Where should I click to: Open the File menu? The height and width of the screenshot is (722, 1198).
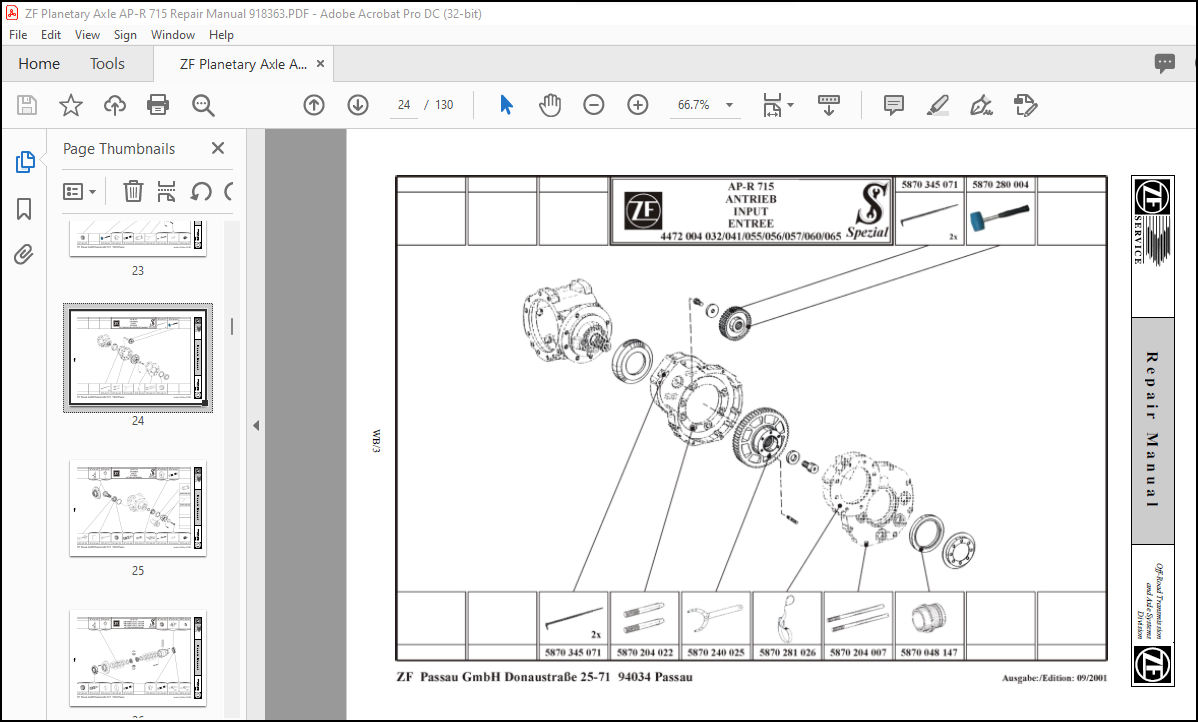tap(18, 34)
